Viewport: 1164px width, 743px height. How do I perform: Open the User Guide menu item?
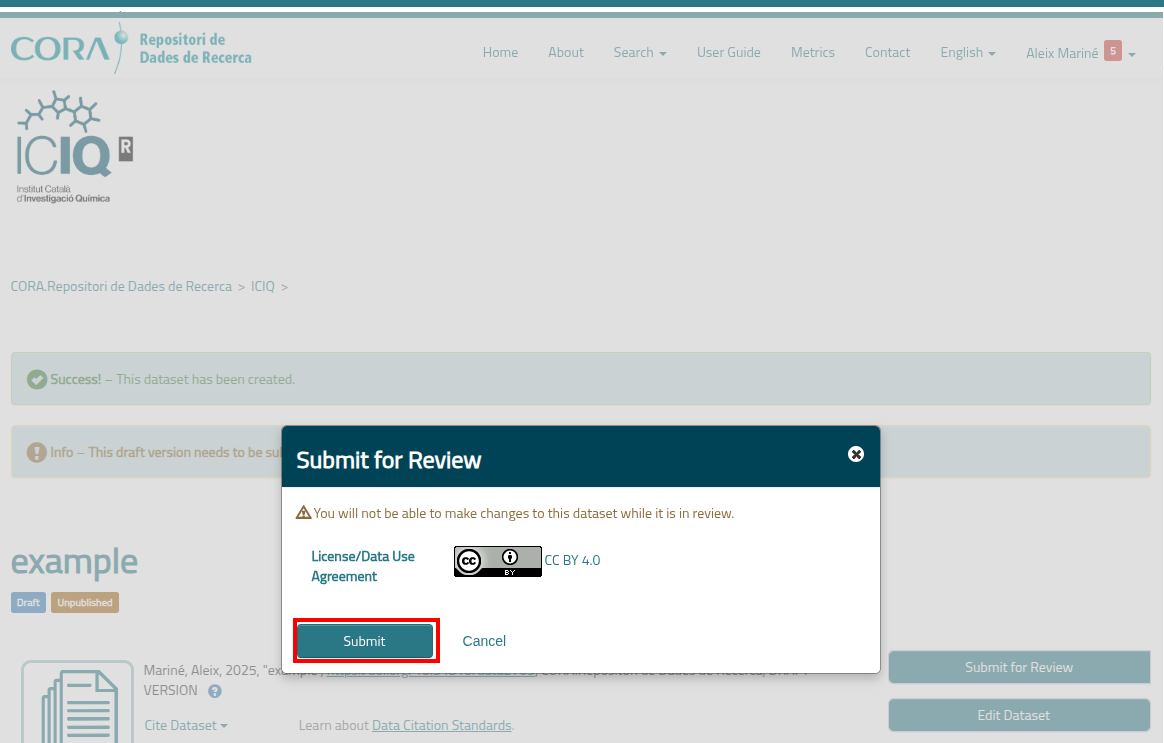point(728,53)
